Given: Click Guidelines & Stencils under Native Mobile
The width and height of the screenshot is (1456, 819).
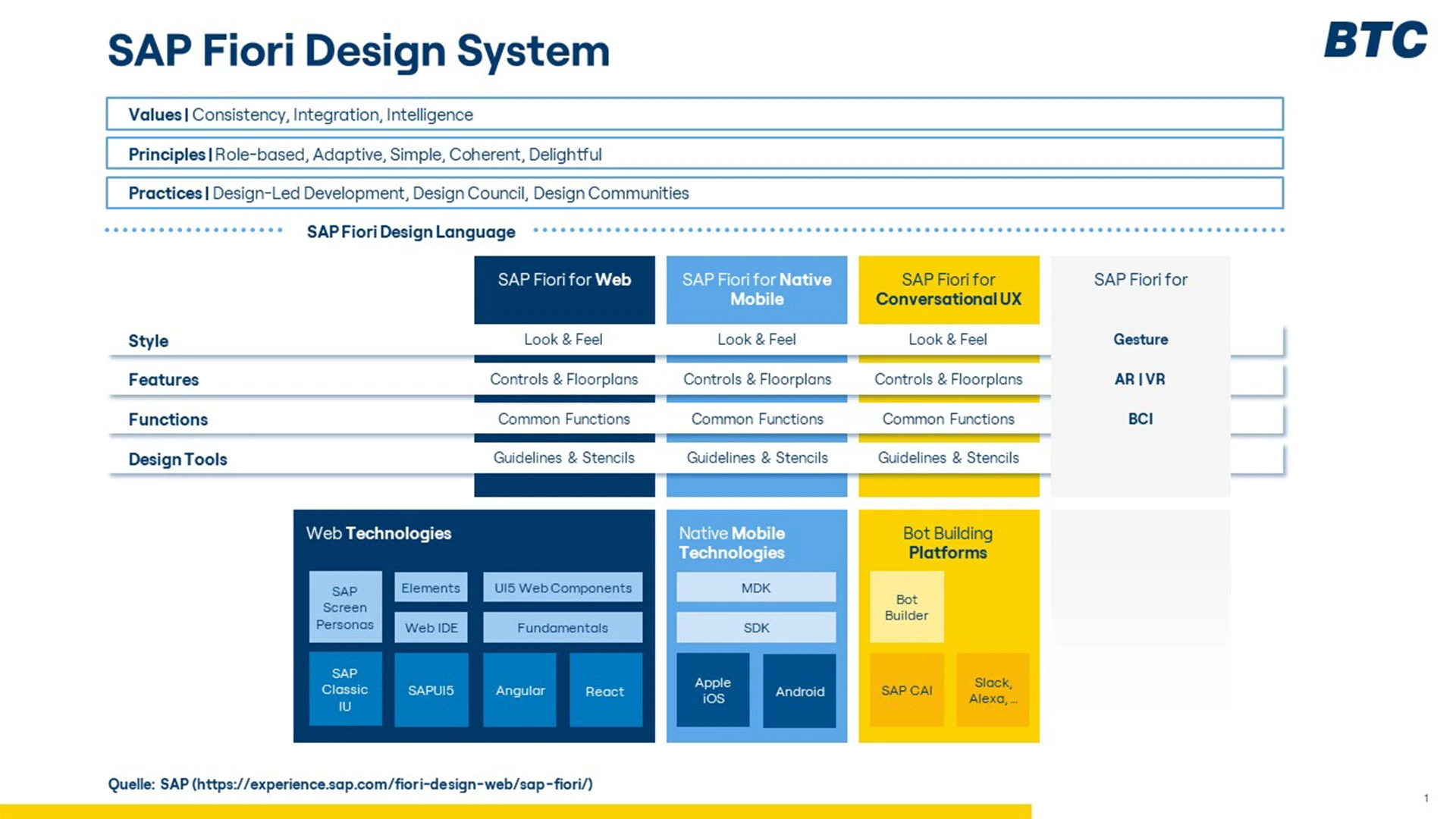Looking at the screenshot, I should 757,457.
